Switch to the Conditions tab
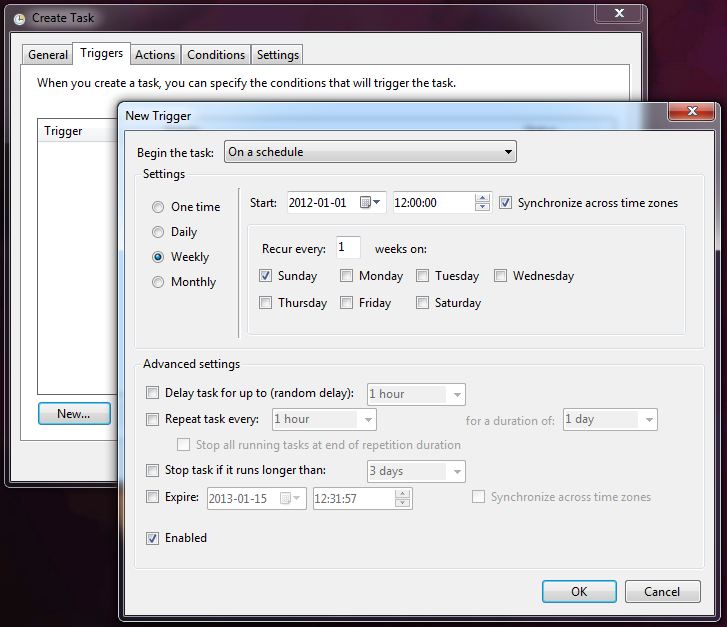This screenshot has width=727, height=627. tap(216, 55)
